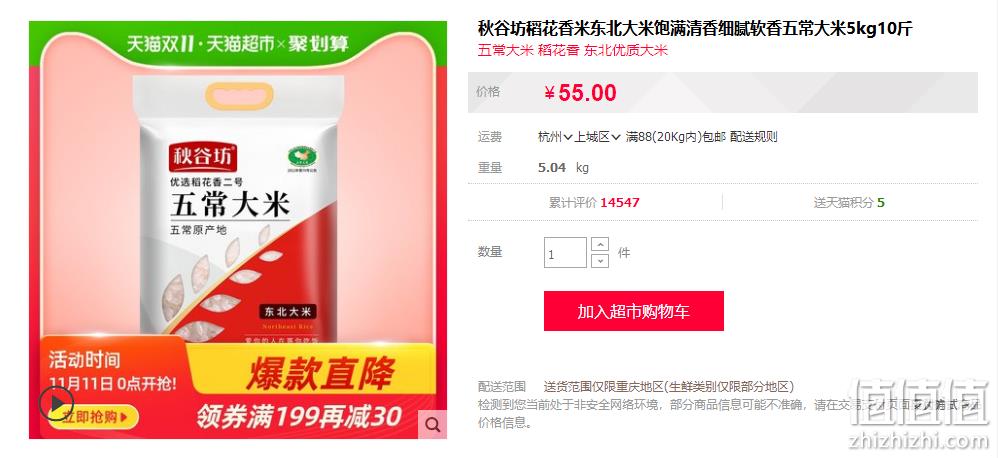Viewport: 998px width, 458px height.
Task: Click the 爆款直降 promotion banner
Action: pos(320,373)
